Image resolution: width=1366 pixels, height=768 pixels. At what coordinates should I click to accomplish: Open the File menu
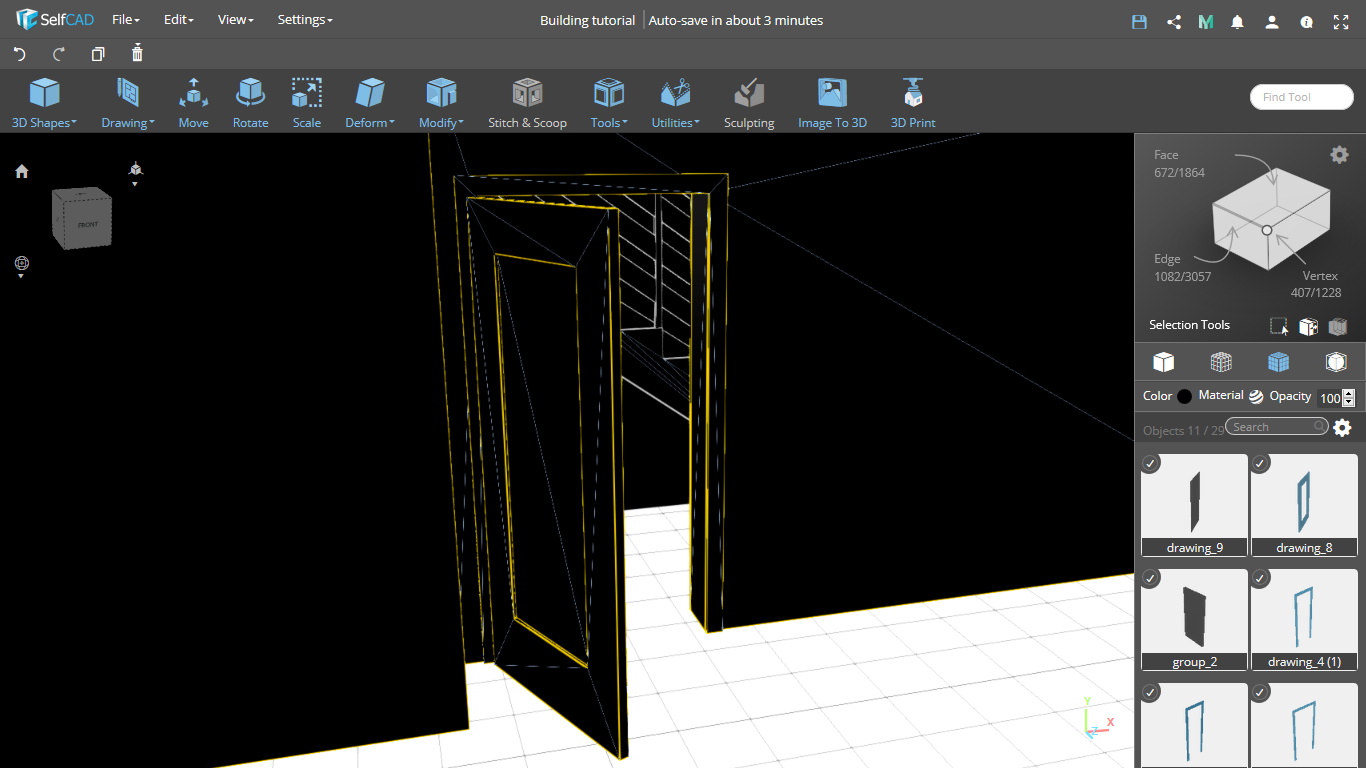pyautogui.click(x=125, y=20)
